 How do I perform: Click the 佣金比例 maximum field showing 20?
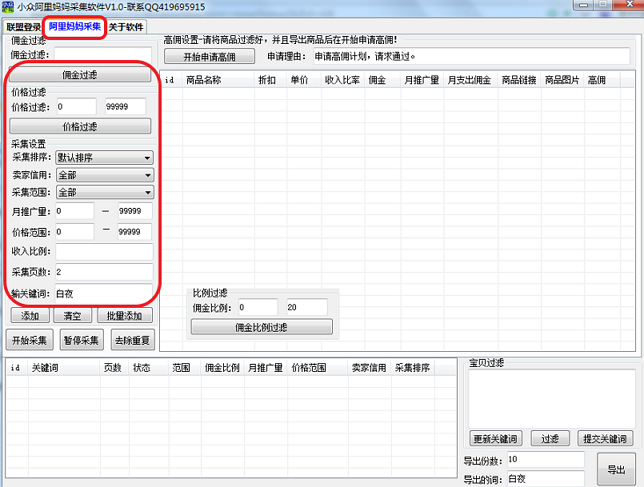[x=307, y=307]
